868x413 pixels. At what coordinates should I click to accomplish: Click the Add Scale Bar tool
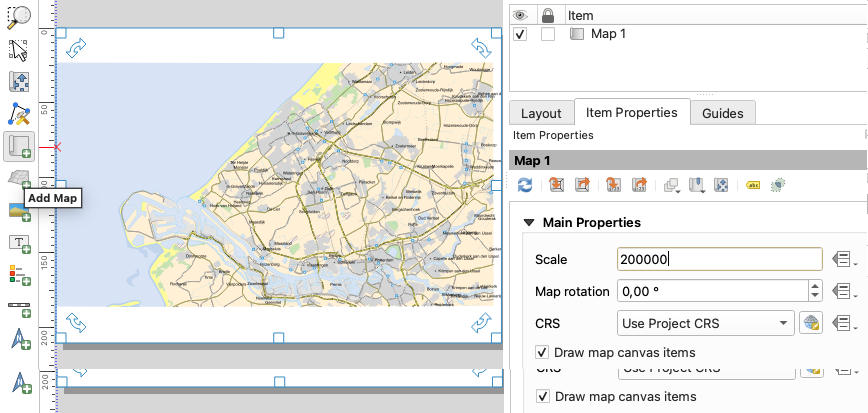pyautogui.click(x=19, y=308)
